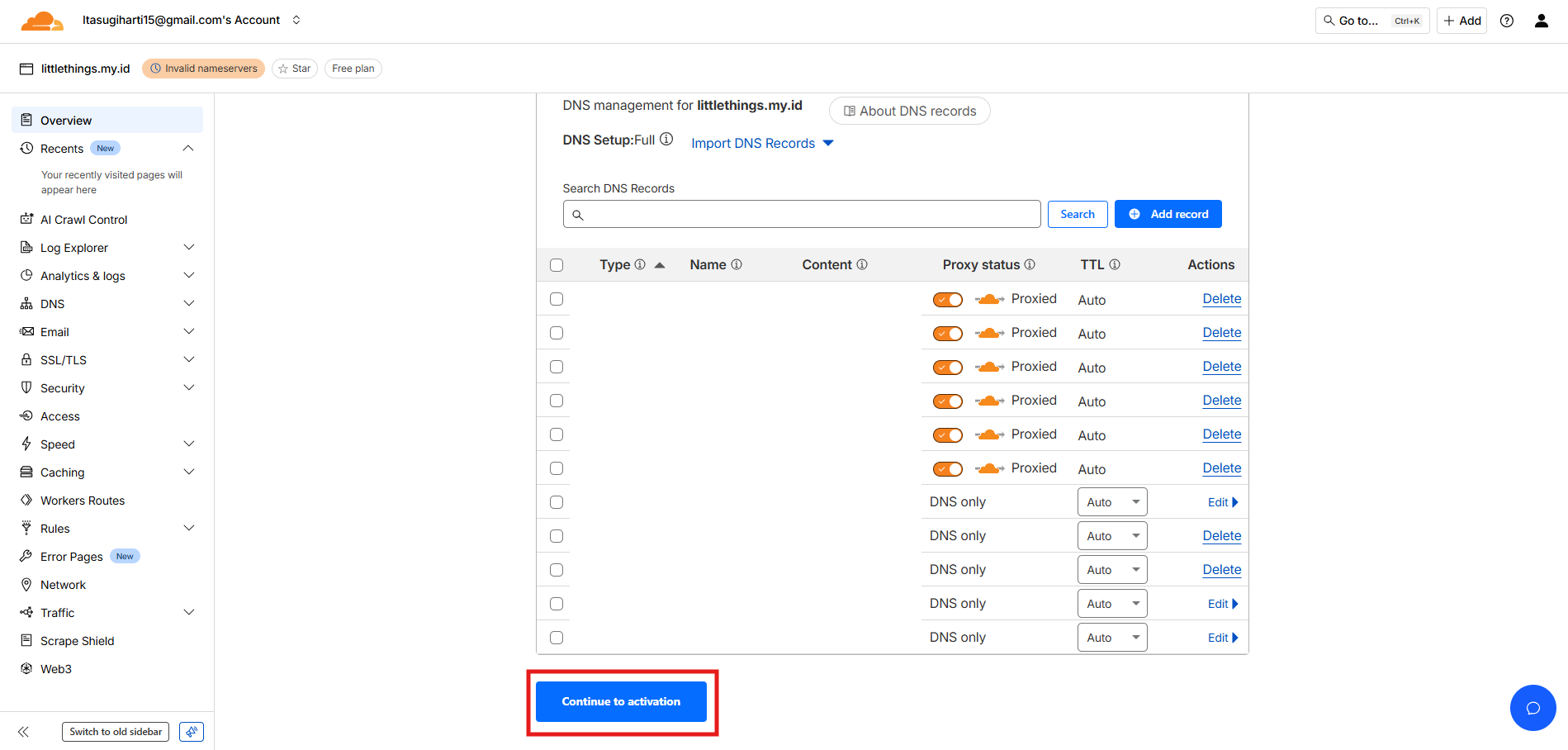The image size is (1568, 750).
Task: Click the Network pin icon
Action: [x=26, y=584]
